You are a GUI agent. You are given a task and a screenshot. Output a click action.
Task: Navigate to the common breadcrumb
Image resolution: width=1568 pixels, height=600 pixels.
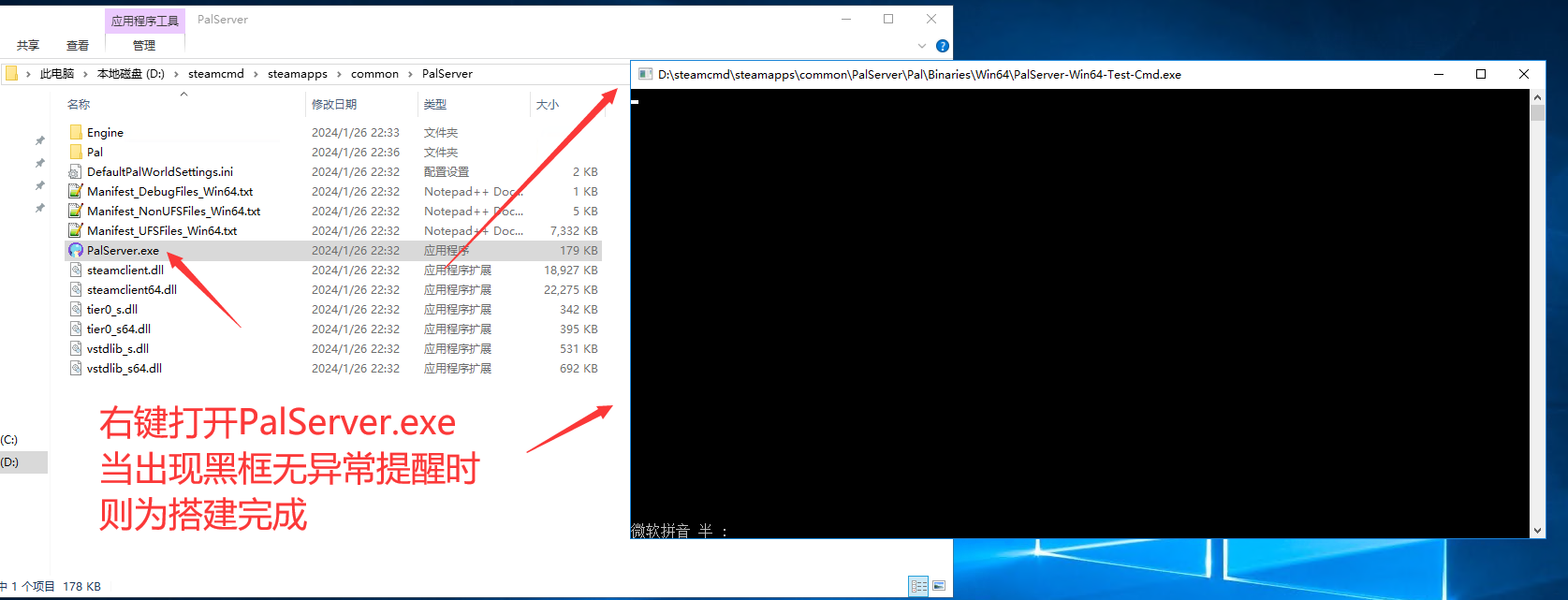click(x=374, y=74)
